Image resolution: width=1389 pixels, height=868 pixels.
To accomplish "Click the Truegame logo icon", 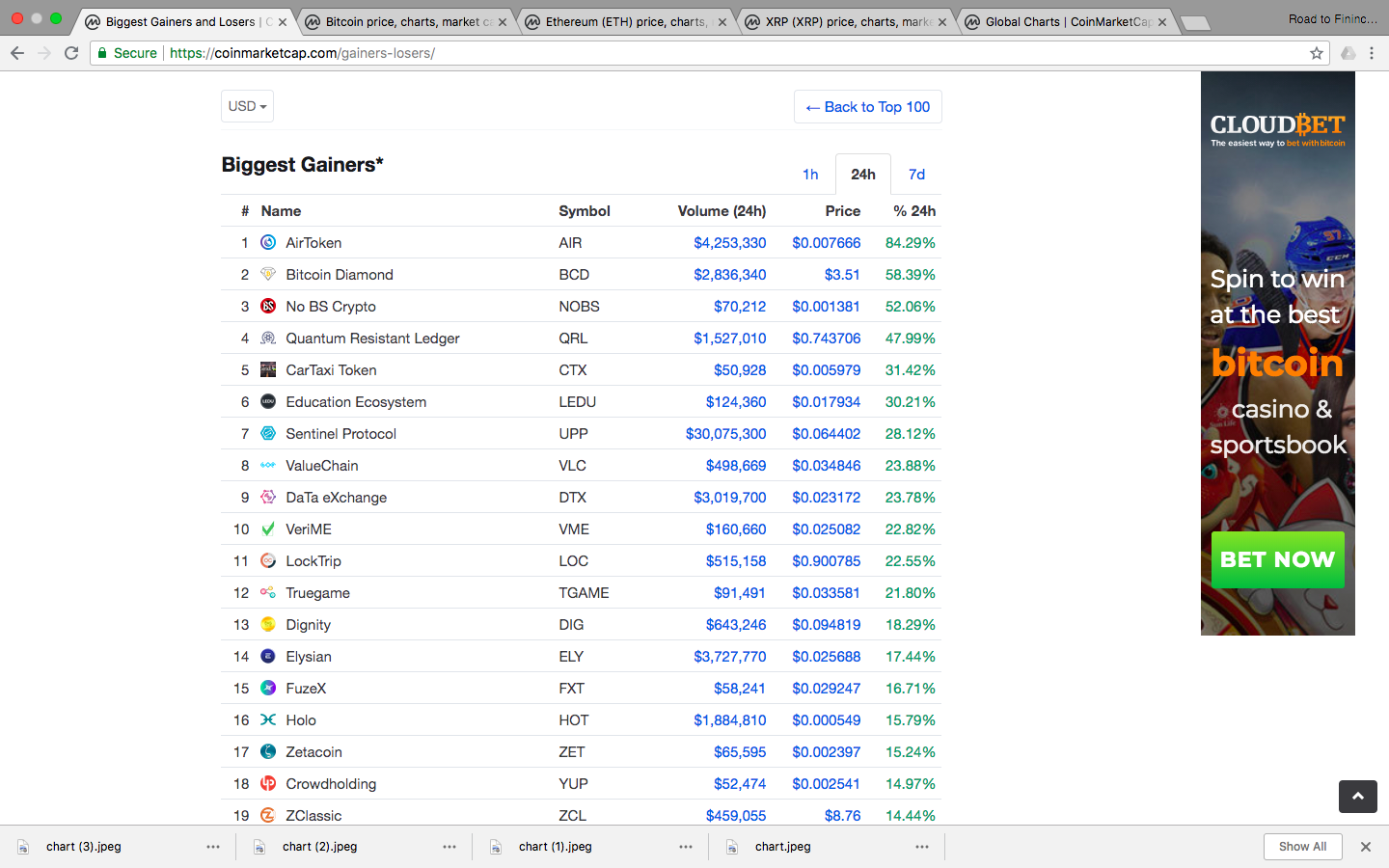I will [268, 592].
